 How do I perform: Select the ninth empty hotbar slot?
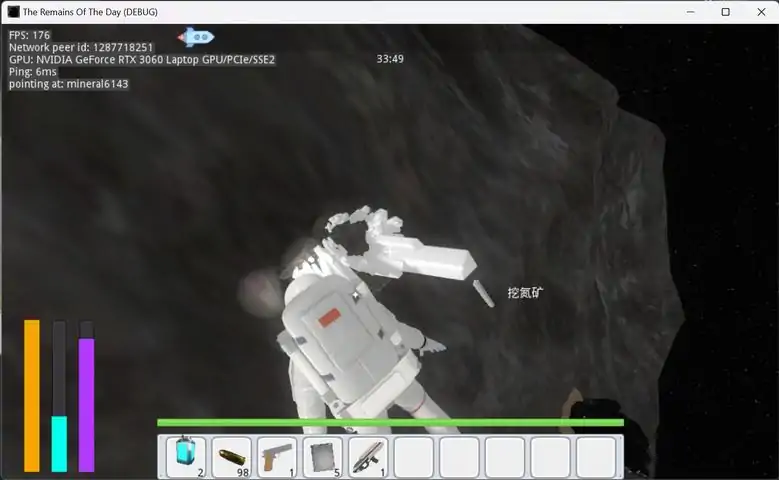(x=550, y=457)
